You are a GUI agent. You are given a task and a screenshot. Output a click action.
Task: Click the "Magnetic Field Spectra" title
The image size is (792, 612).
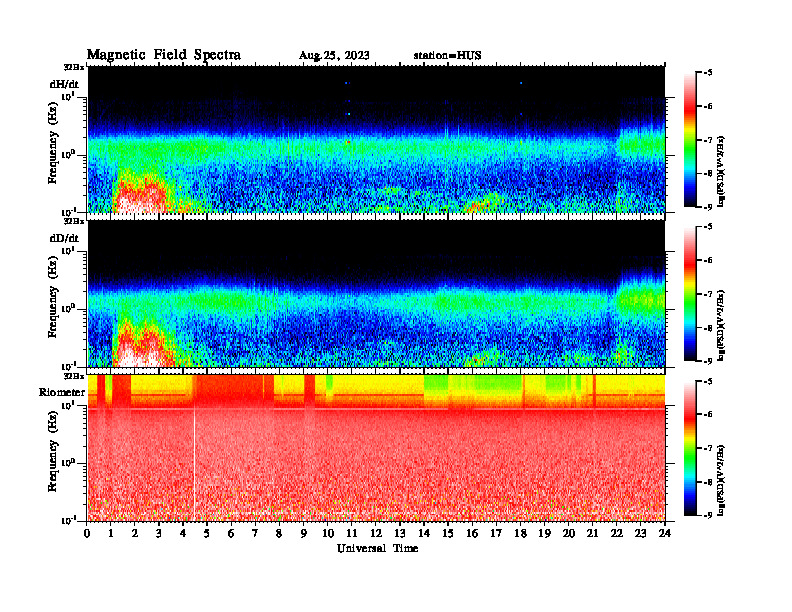[164, 55]
